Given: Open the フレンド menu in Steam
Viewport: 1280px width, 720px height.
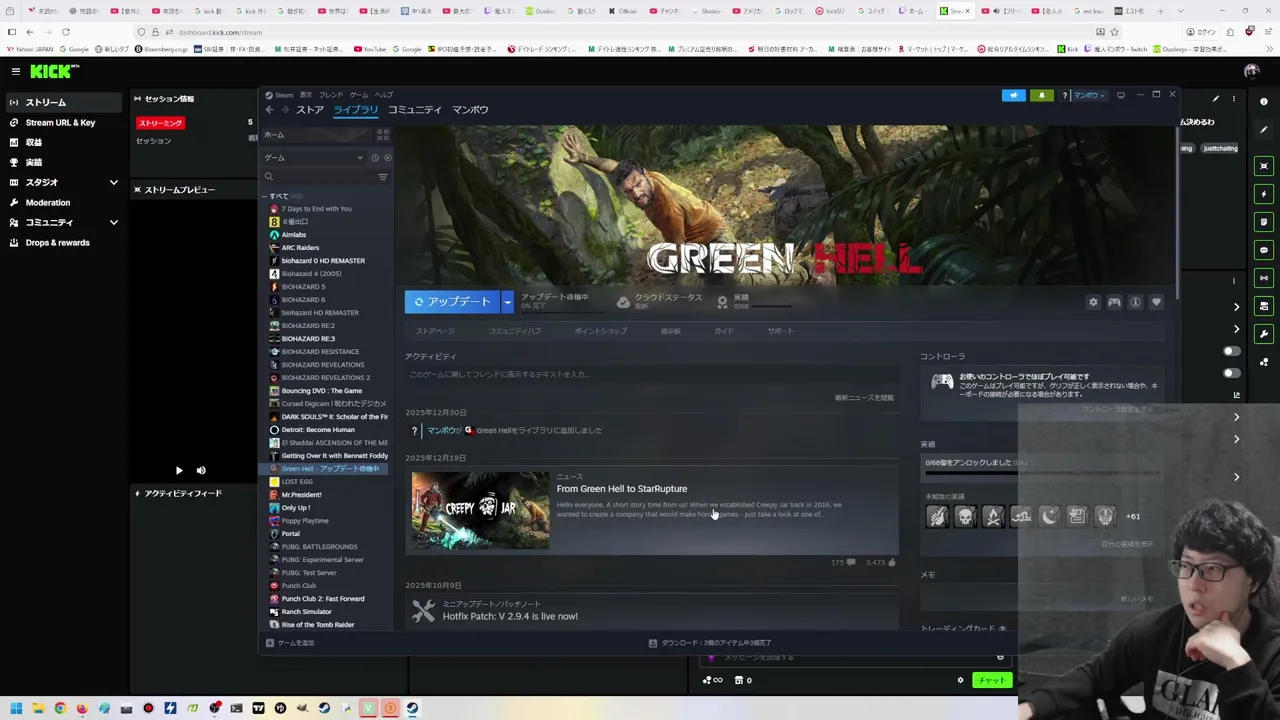Looking at the screenshot, I should (330, 95).
